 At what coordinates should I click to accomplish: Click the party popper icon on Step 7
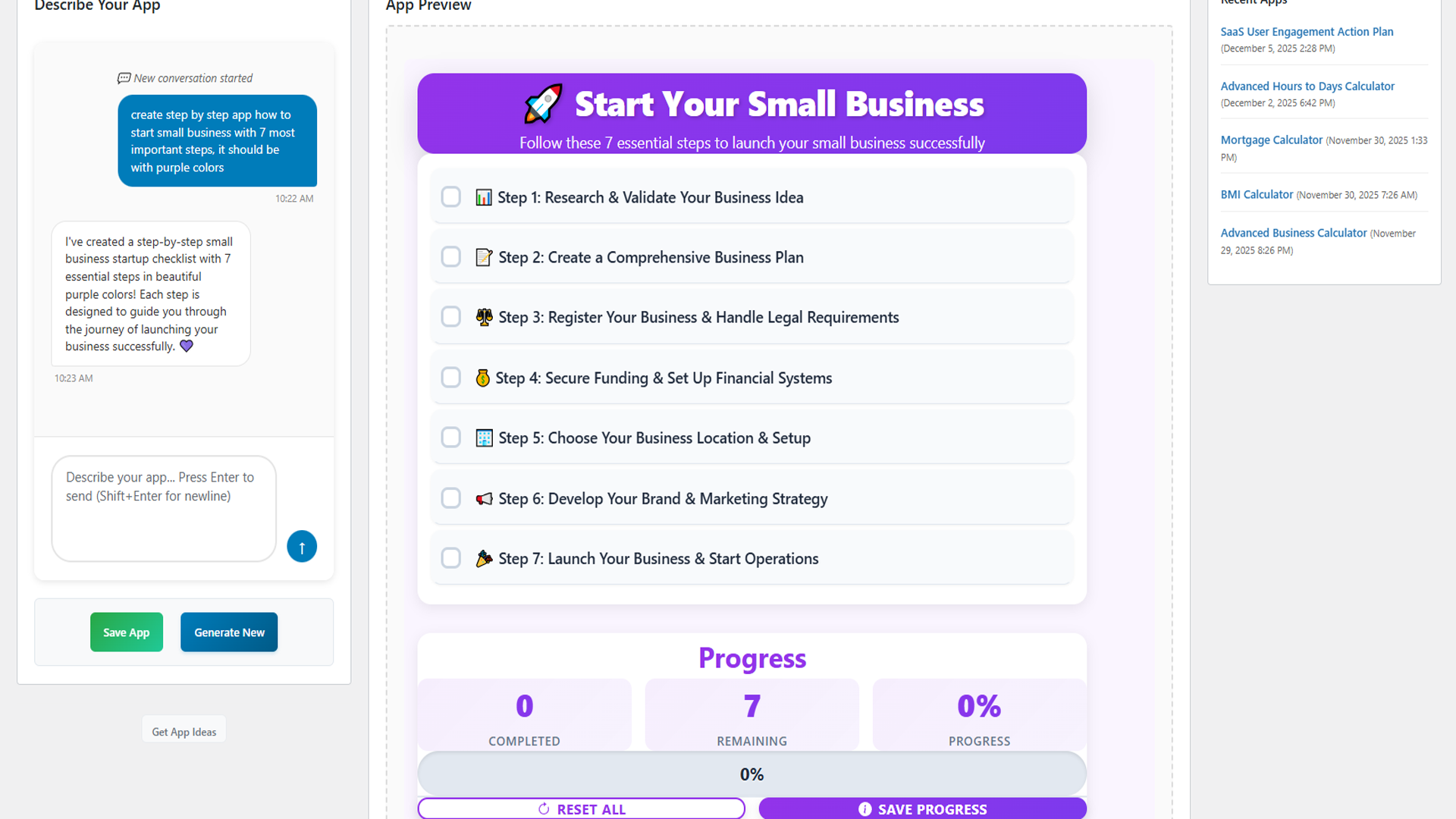(483, 558)
